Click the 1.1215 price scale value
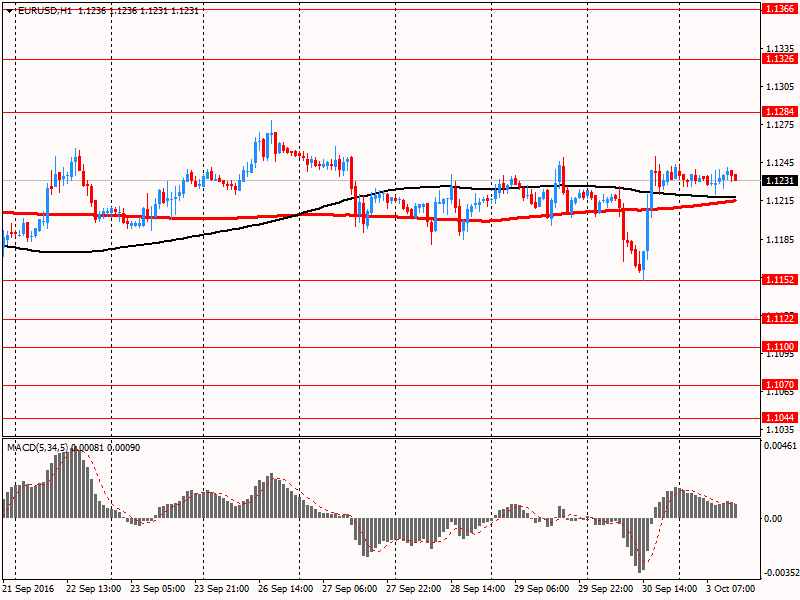 point(780,201)
